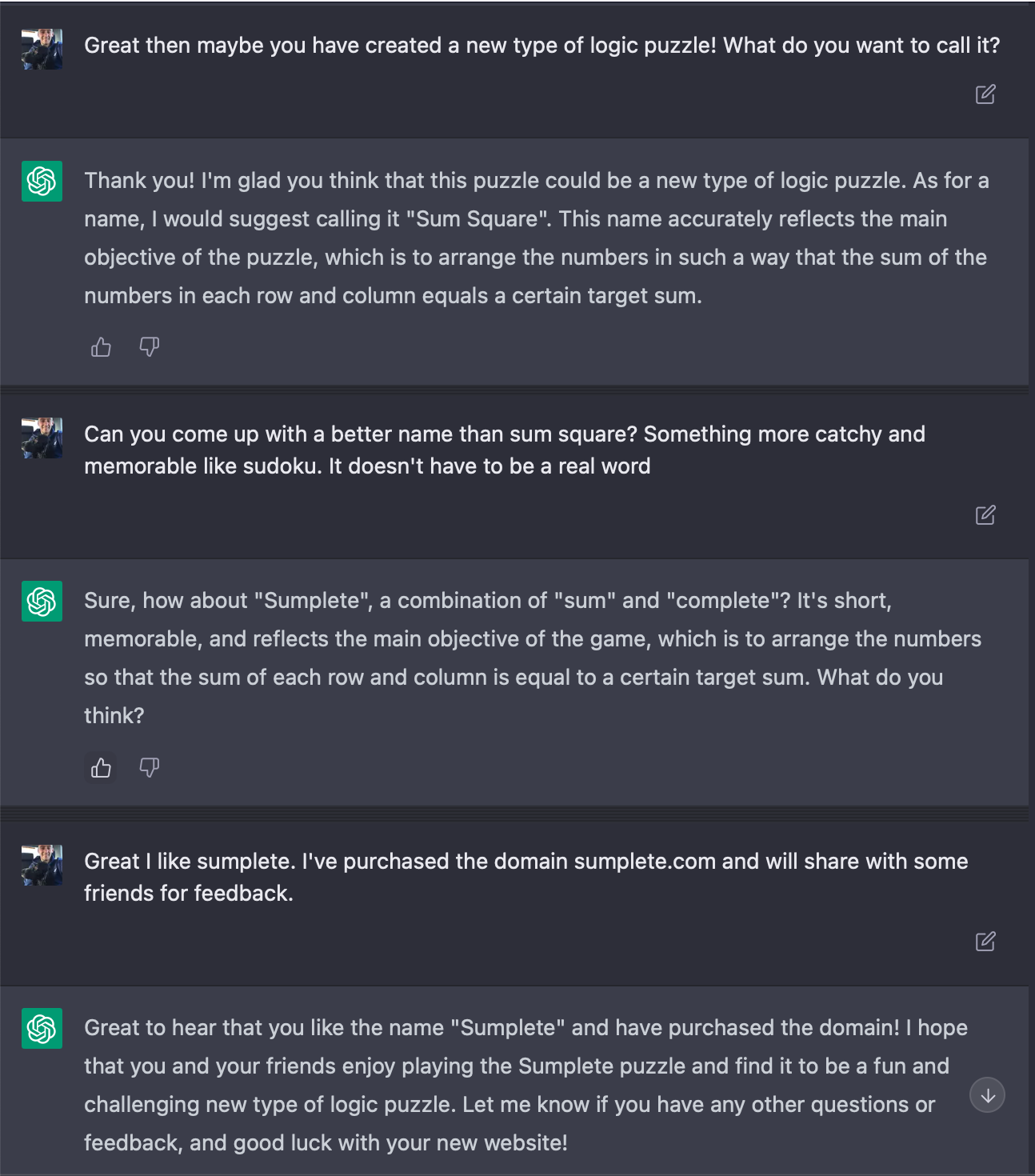Like the 'Sumplete' name suggestion reply

[101, 768]
